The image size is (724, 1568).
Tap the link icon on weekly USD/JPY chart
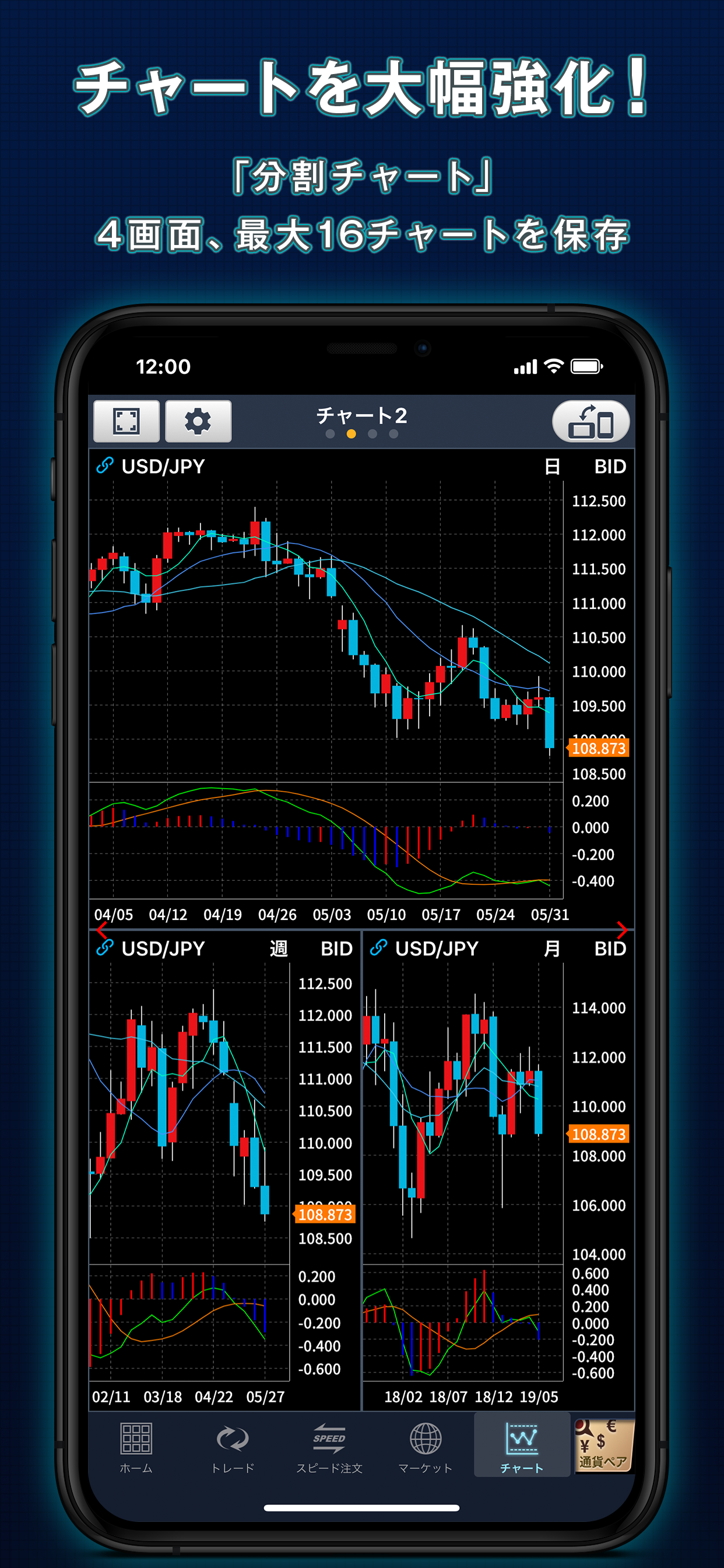point(105,948)
